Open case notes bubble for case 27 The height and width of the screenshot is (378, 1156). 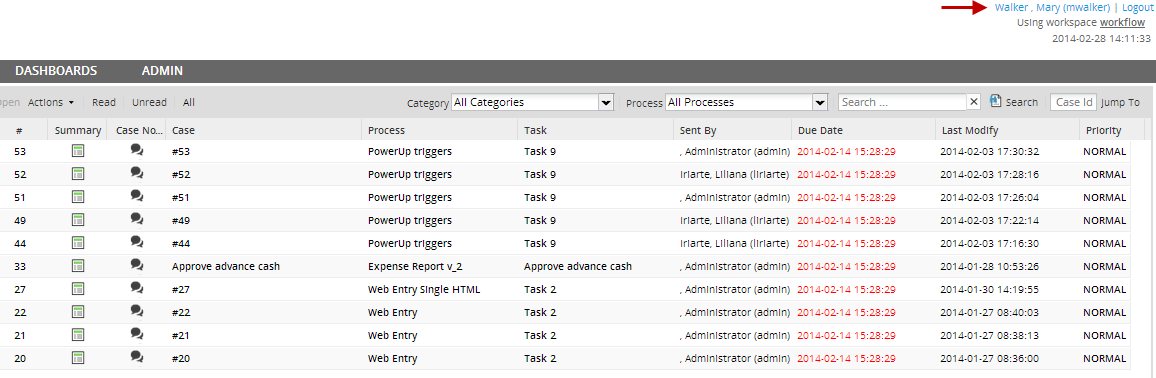tap(136, 287)
